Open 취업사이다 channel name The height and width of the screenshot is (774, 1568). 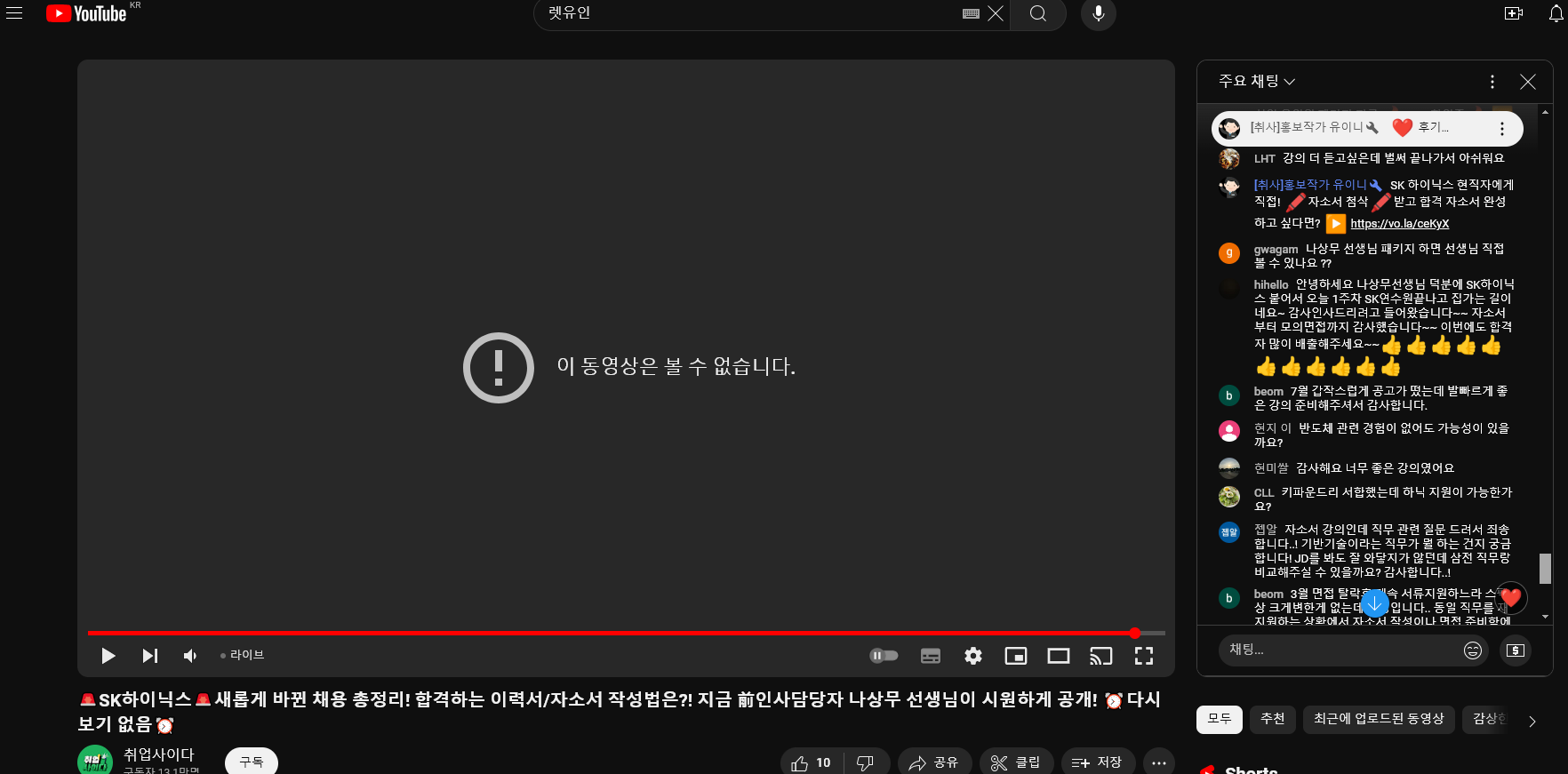click(158, 754)
